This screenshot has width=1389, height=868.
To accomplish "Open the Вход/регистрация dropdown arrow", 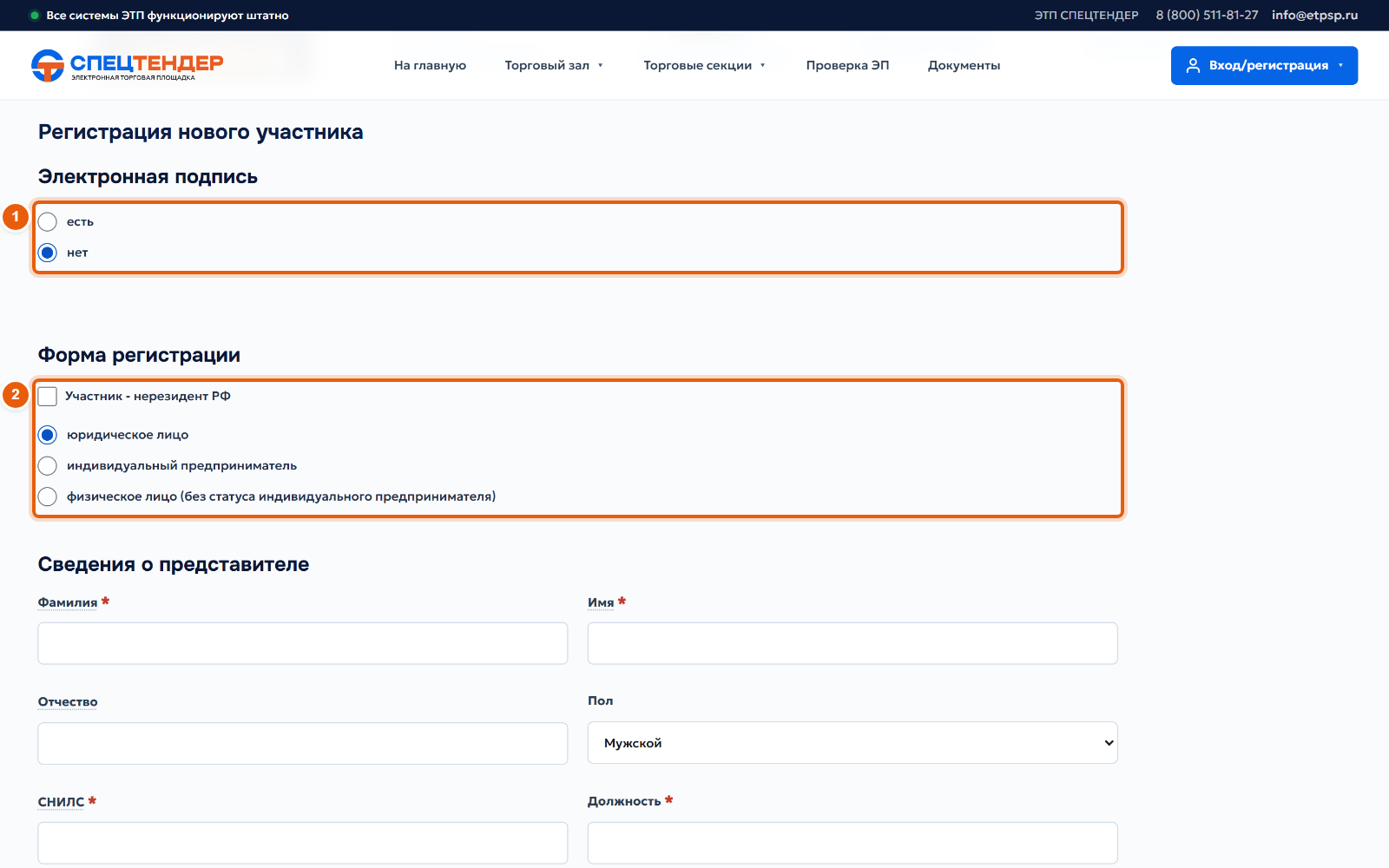I will tap(1340, 66).
